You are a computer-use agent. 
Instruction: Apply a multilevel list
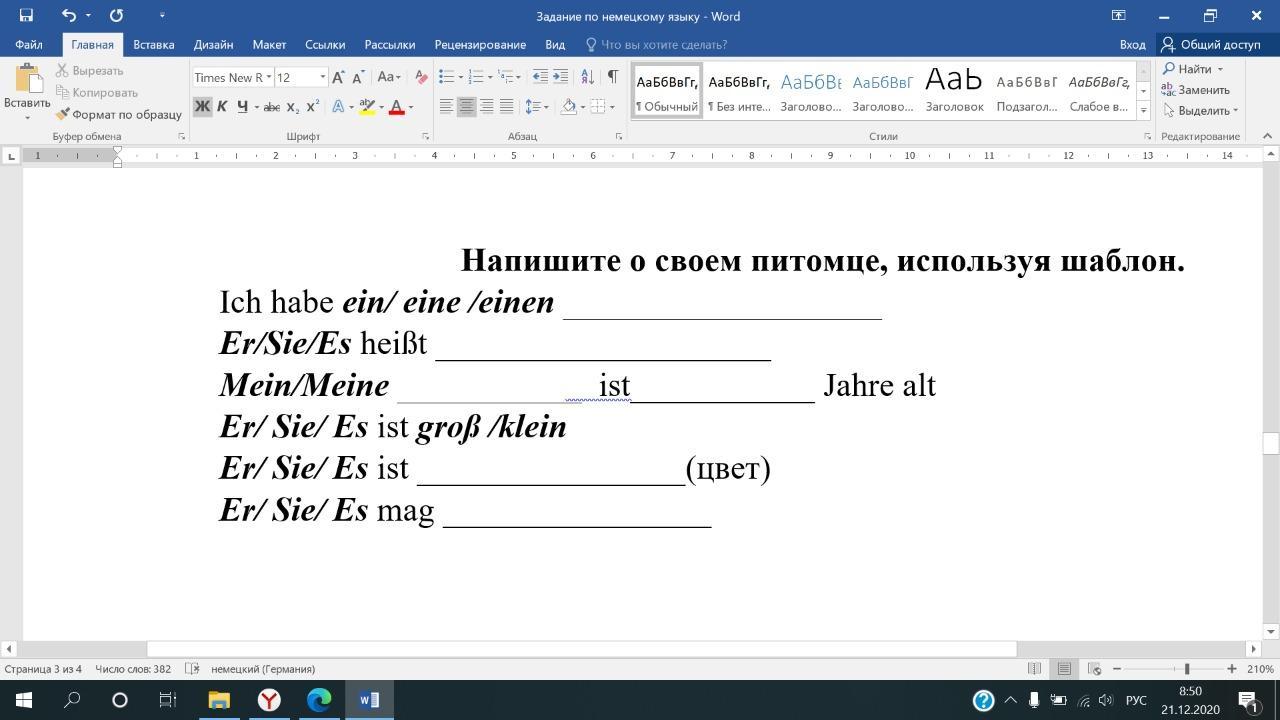(507, 77)
